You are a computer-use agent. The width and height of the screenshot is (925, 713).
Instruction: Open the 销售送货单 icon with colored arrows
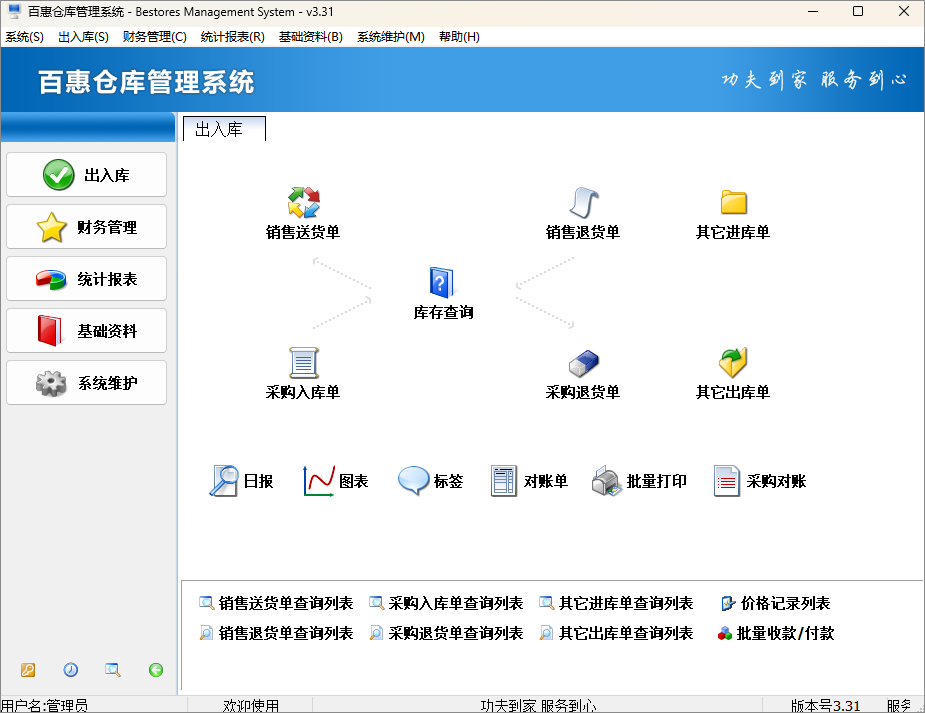point(303,202)
